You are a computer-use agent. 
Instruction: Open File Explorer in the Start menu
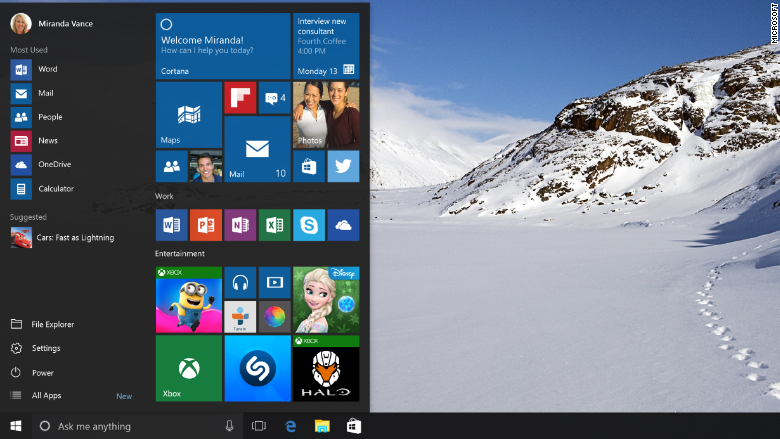[43, 324]
